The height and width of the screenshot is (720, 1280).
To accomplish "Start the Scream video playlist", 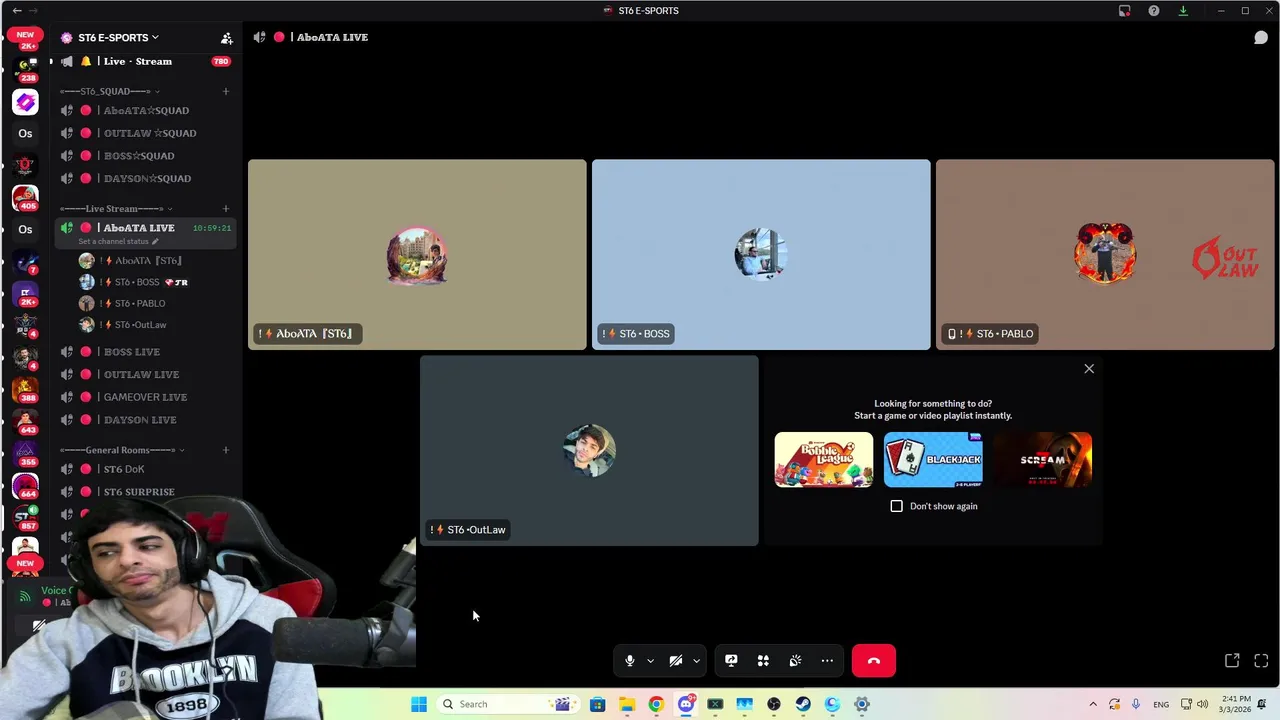I will coord(1042,460).
